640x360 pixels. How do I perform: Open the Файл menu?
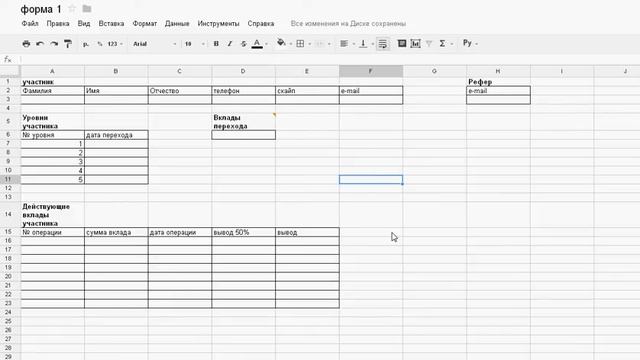click(30, 24)
